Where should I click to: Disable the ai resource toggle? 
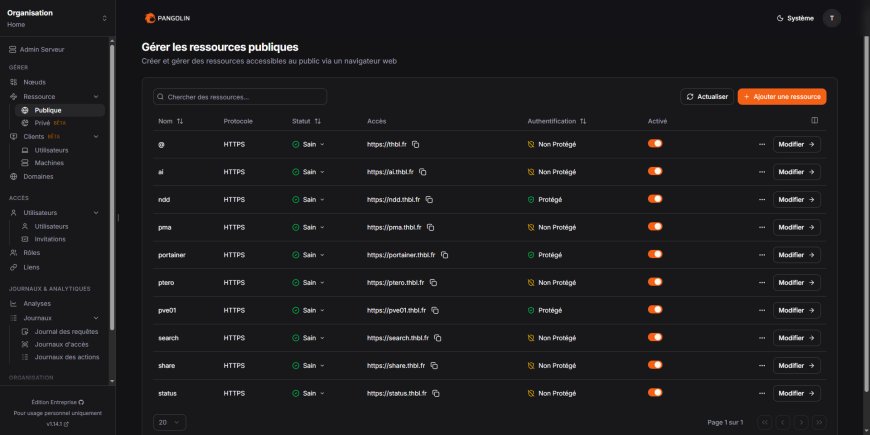click(655, 171)
